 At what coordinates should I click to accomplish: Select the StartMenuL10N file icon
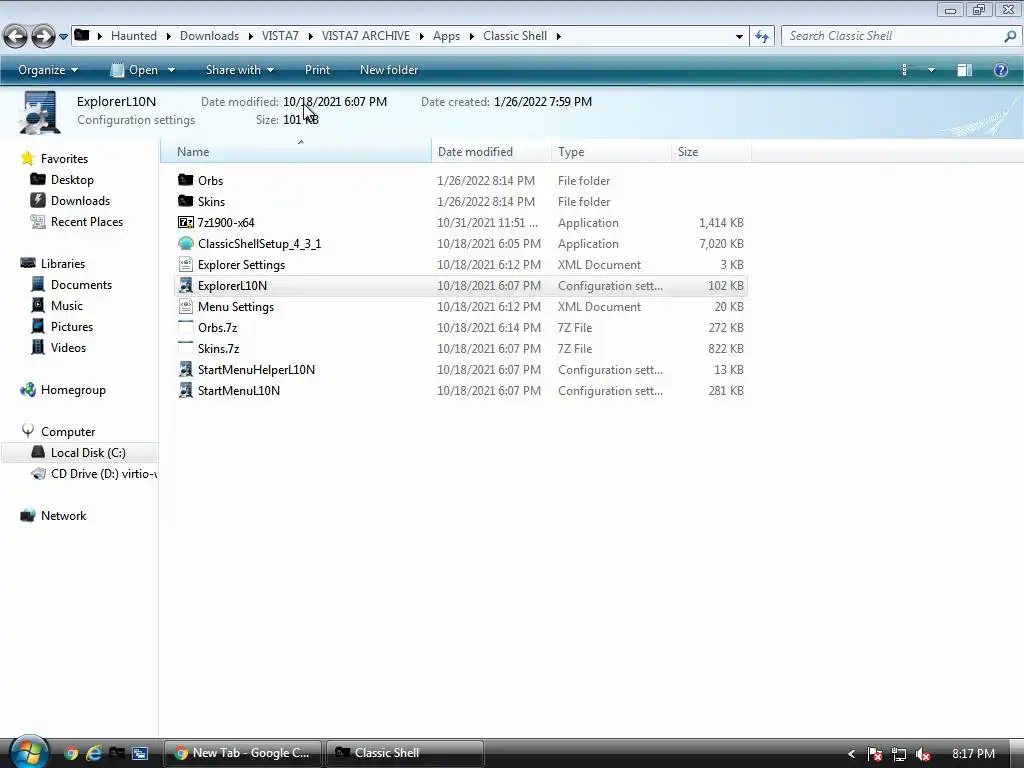pyautogui.click(x=185, y=390)
